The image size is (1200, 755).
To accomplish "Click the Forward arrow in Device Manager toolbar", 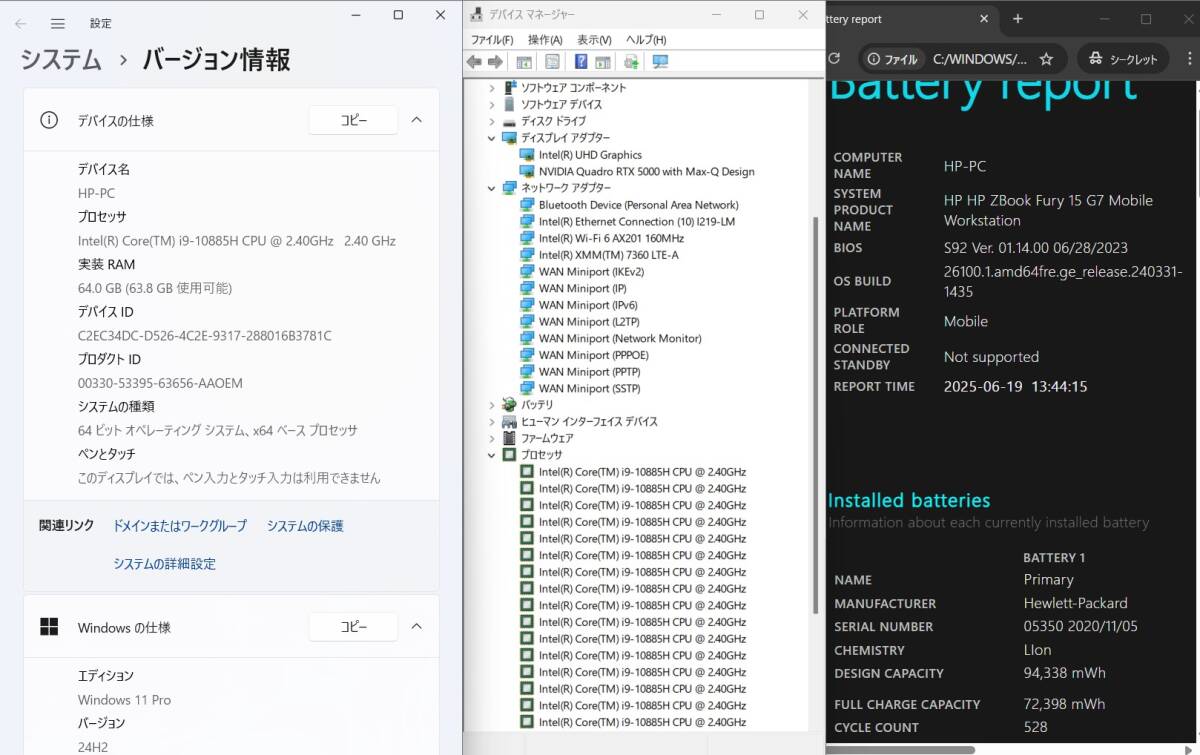I will point(495,62).
